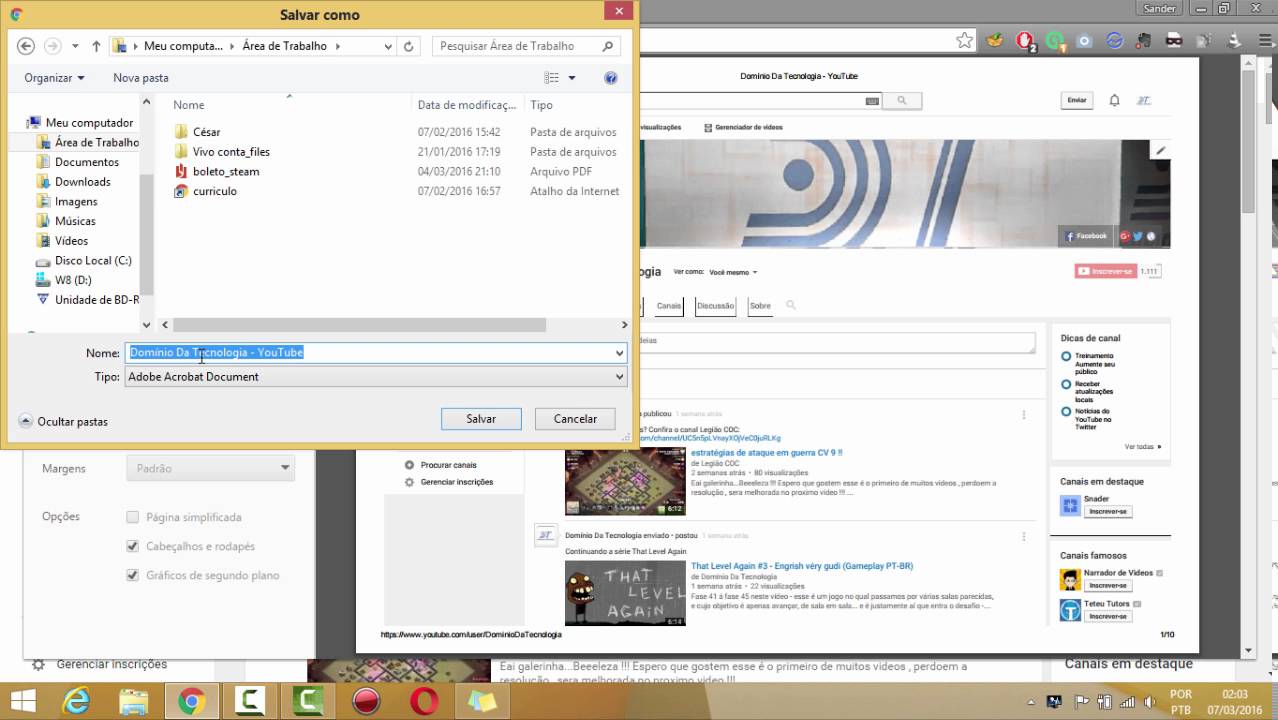Select Documentos in the navigation tree
Image resolution: width=1278 pixels, height=720 pixels.
click(x=86, y=162)
